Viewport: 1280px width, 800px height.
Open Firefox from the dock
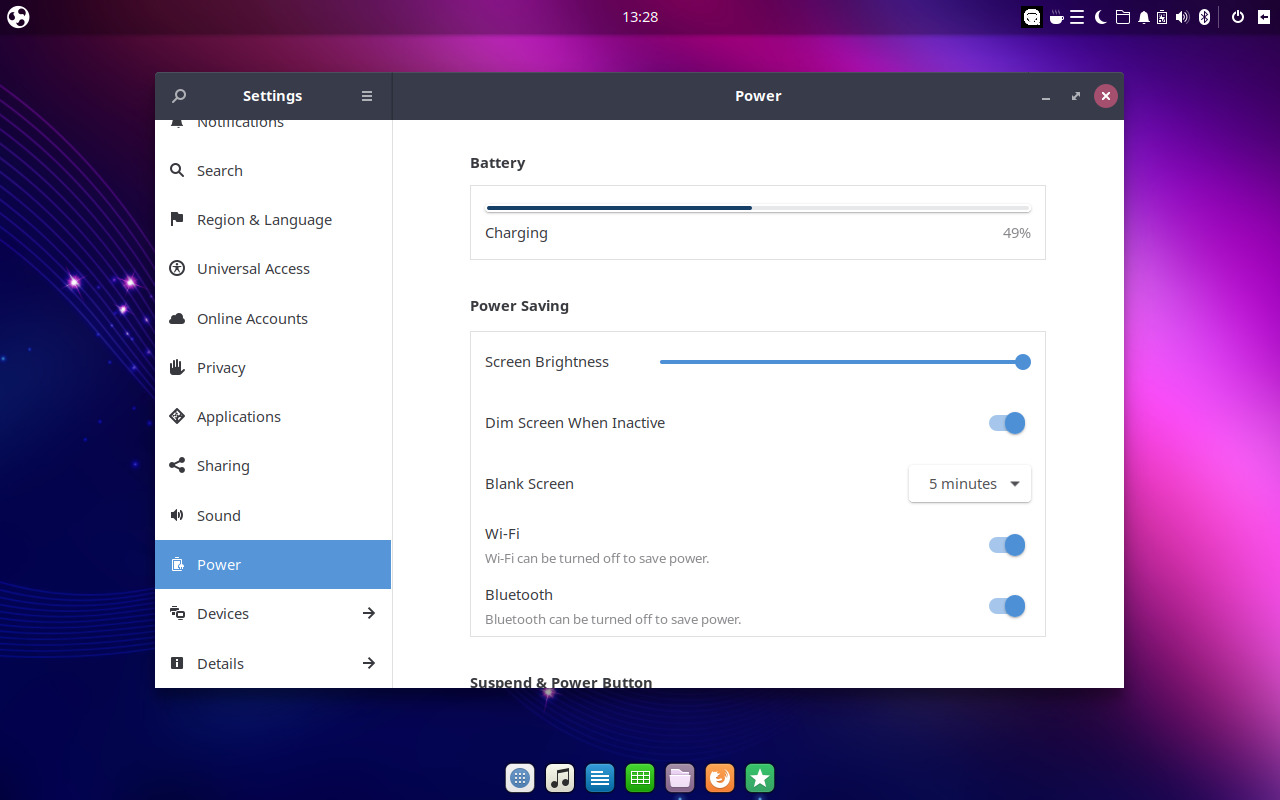tap(719, 777)
